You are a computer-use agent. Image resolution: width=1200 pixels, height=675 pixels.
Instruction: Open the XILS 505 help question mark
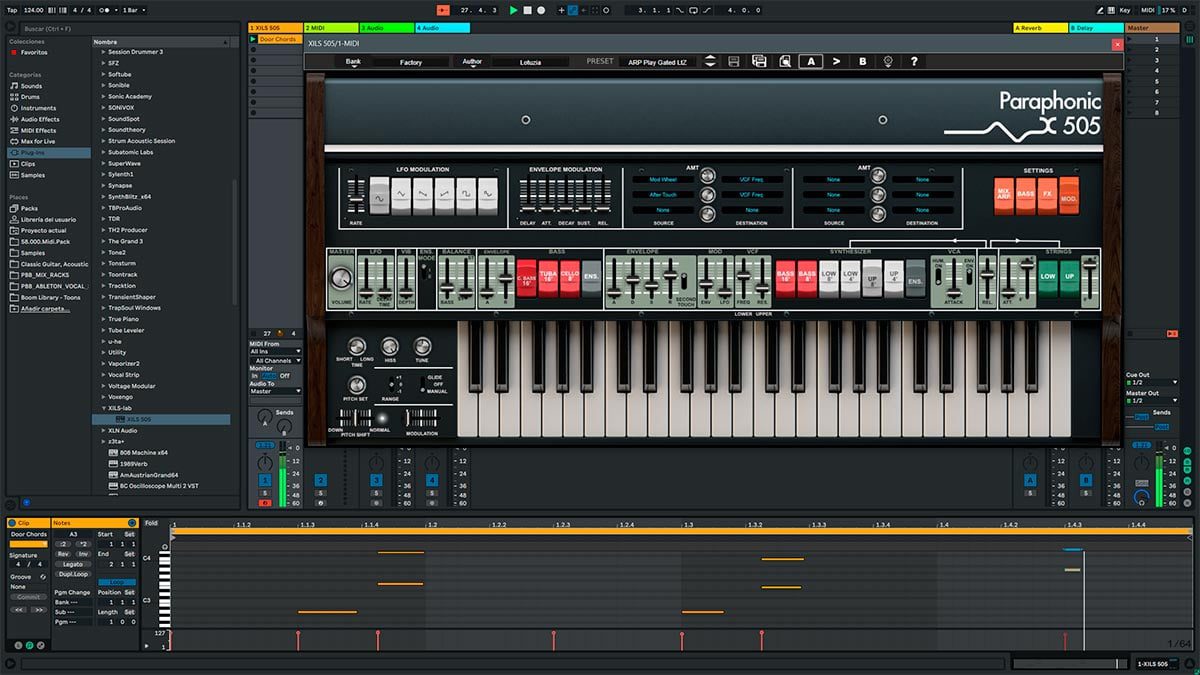click(914, 61)
